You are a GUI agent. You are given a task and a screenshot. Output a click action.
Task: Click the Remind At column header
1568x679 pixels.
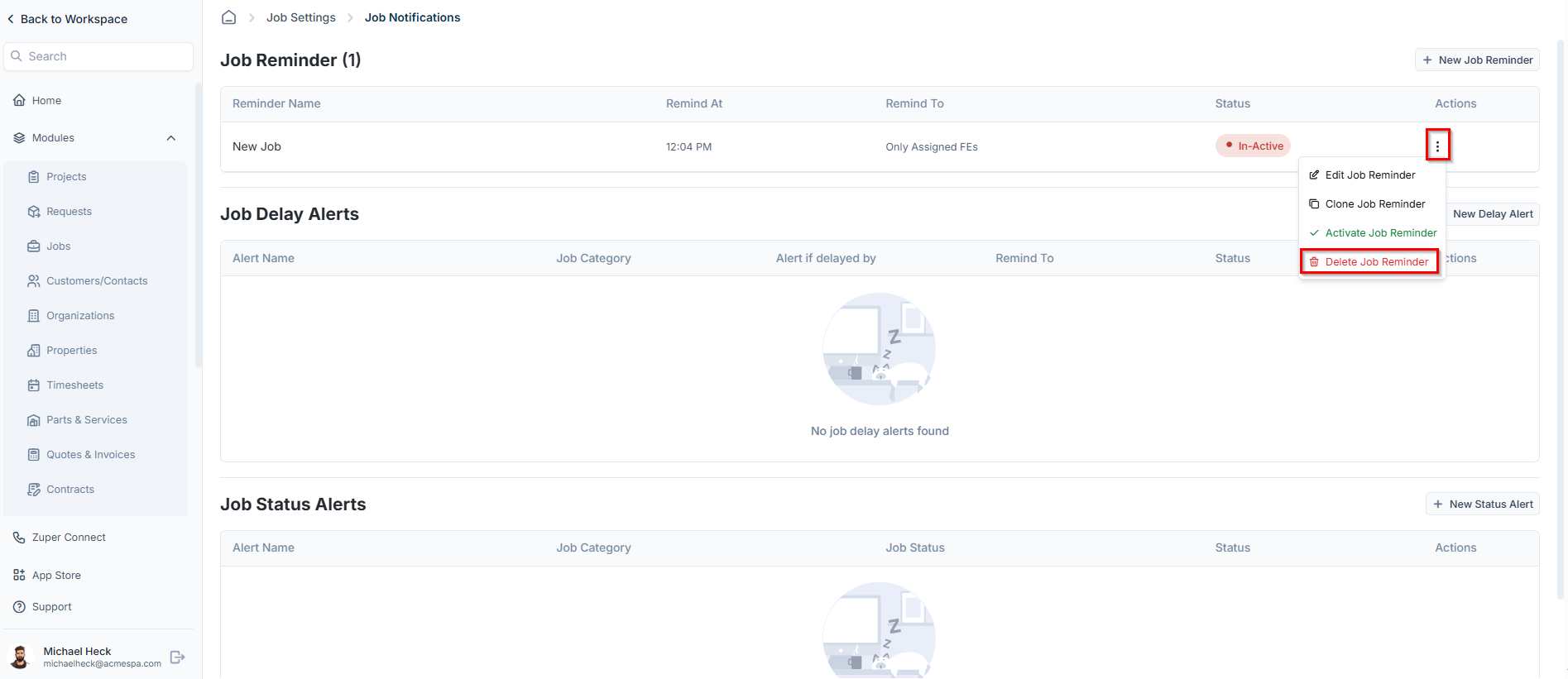pyautogui.click(x=694, y=103)
